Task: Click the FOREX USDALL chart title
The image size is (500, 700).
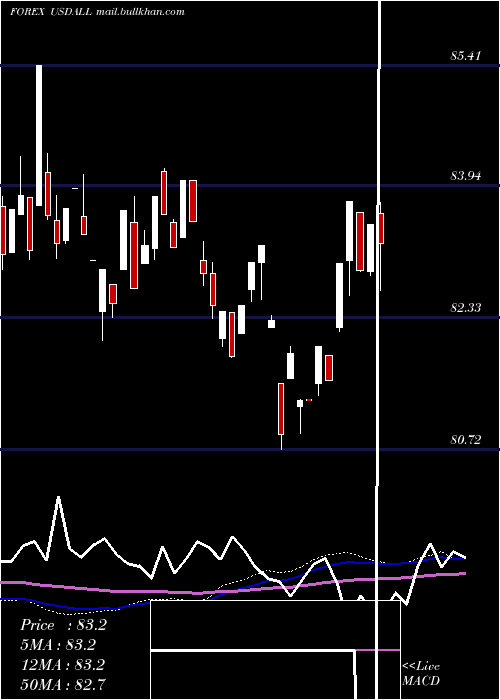Action: pyautogui.click(x=51, y=12)
